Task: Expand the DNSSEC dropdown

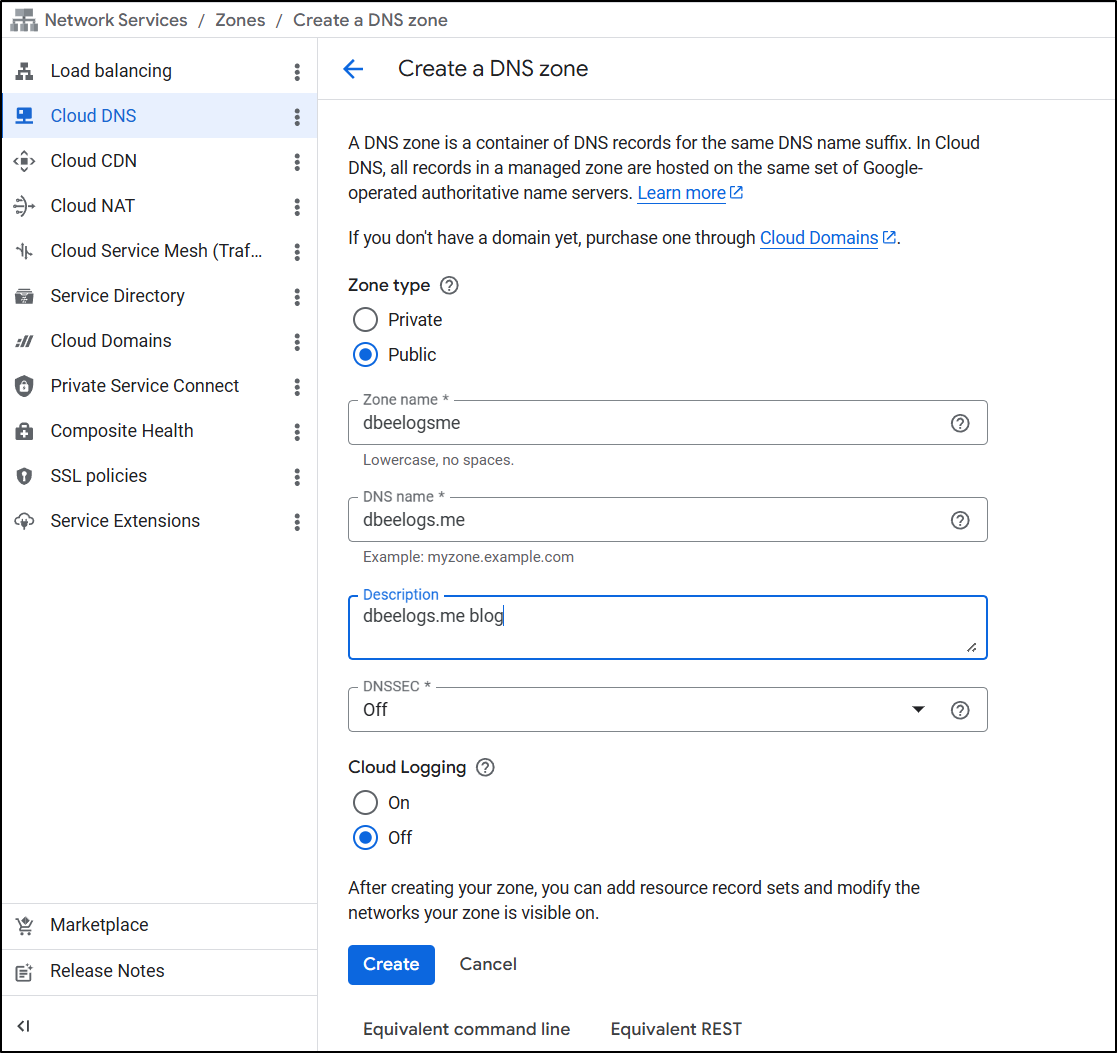Action: (x=917, y=710)
